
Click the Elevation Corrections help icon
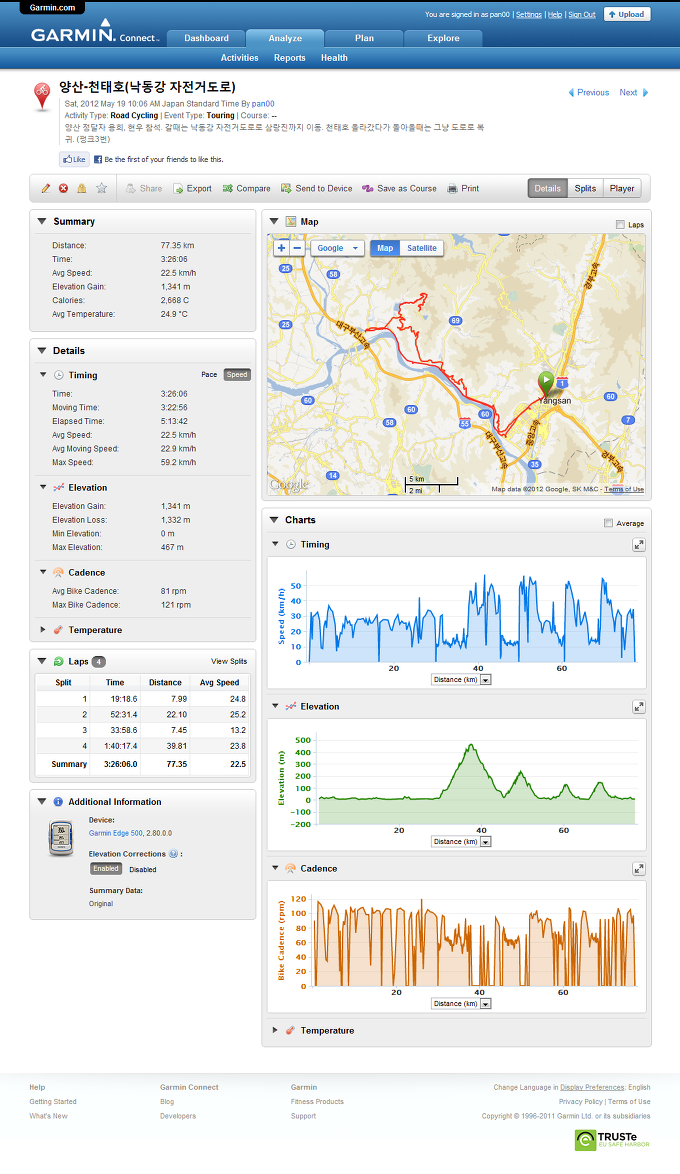[x=173, y=854]
